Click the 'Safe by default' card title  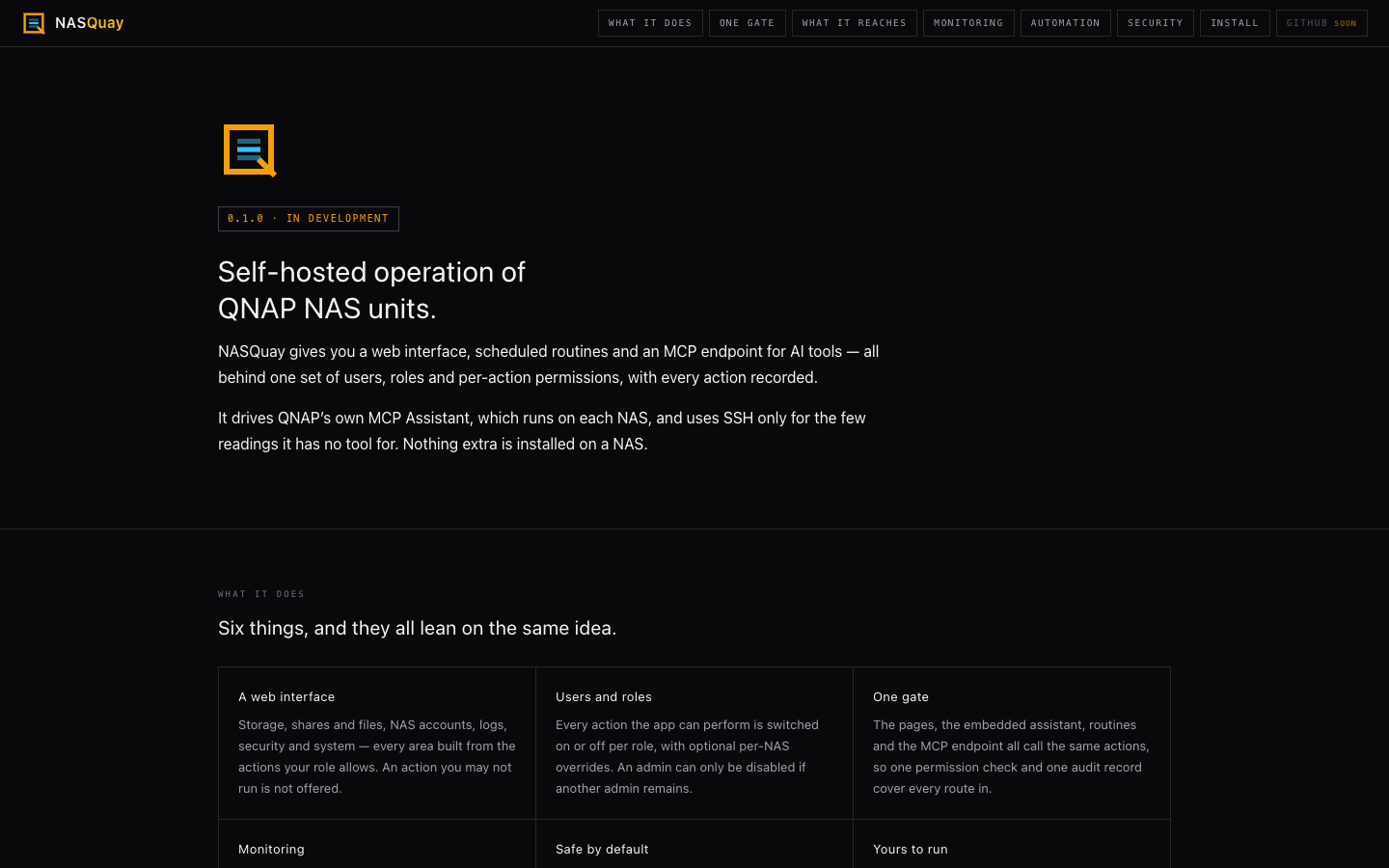pyautogui.click(x=602, y=850)
